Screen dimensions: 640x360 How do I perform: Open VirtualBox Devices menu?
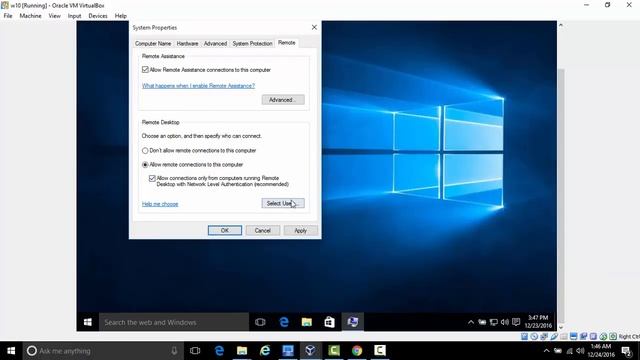(x=98, y=16)
